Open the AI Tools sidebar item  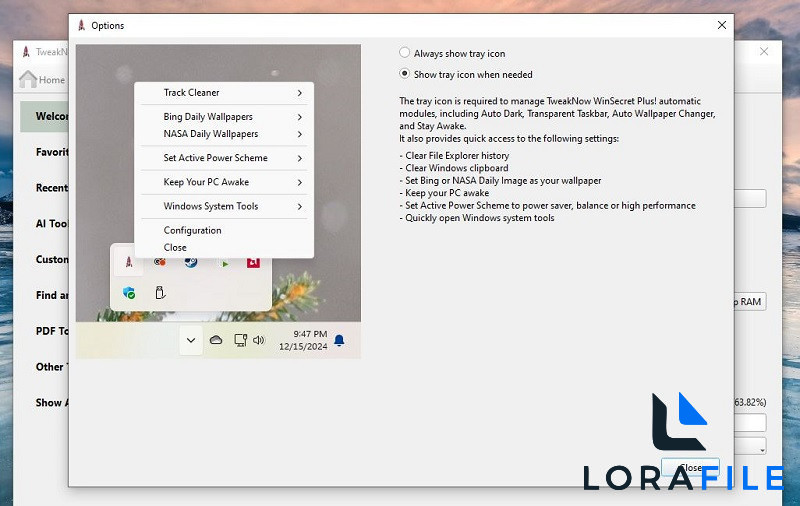point(52,223)
